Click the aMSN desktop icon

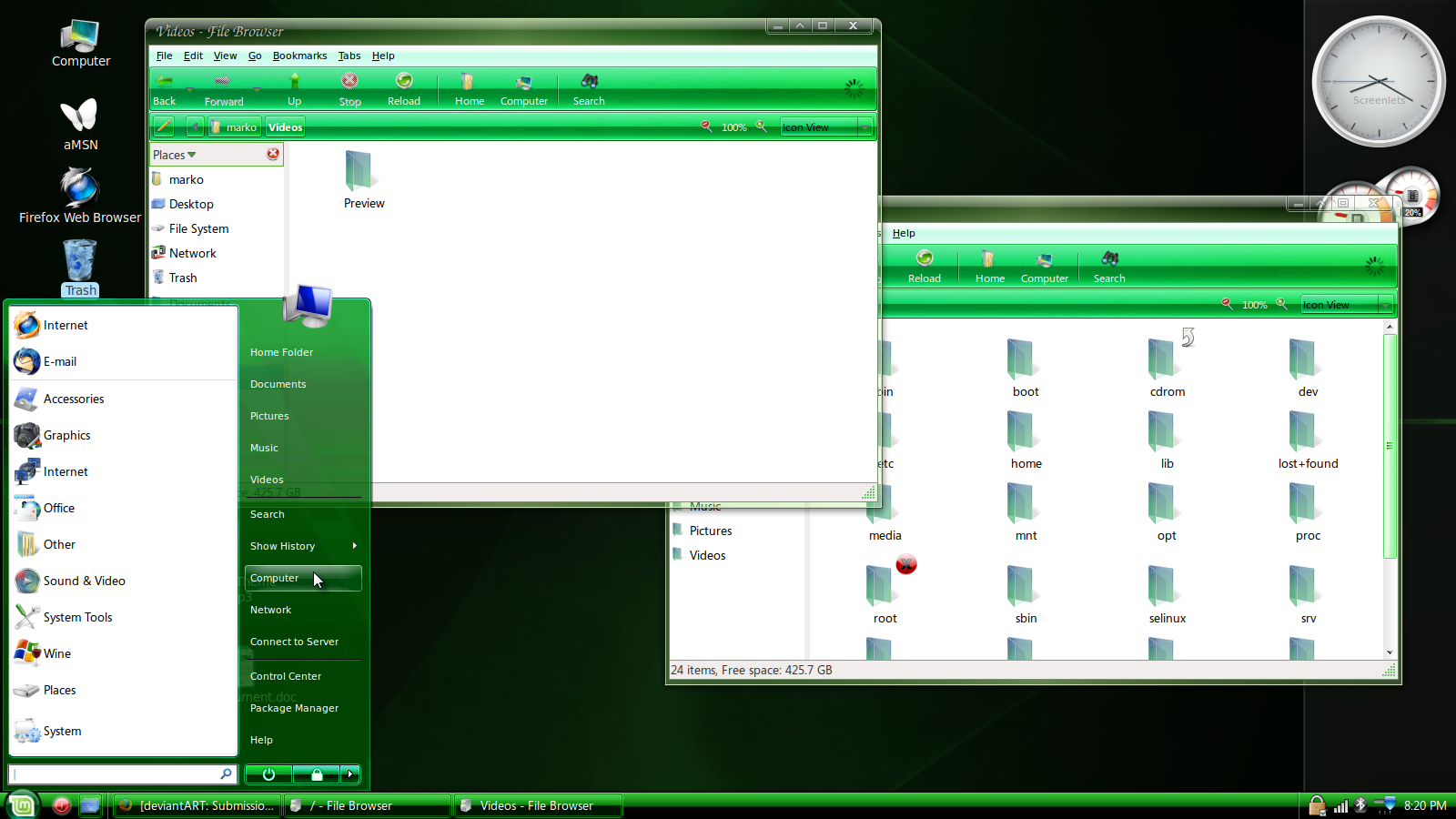[x=80, y=125]
